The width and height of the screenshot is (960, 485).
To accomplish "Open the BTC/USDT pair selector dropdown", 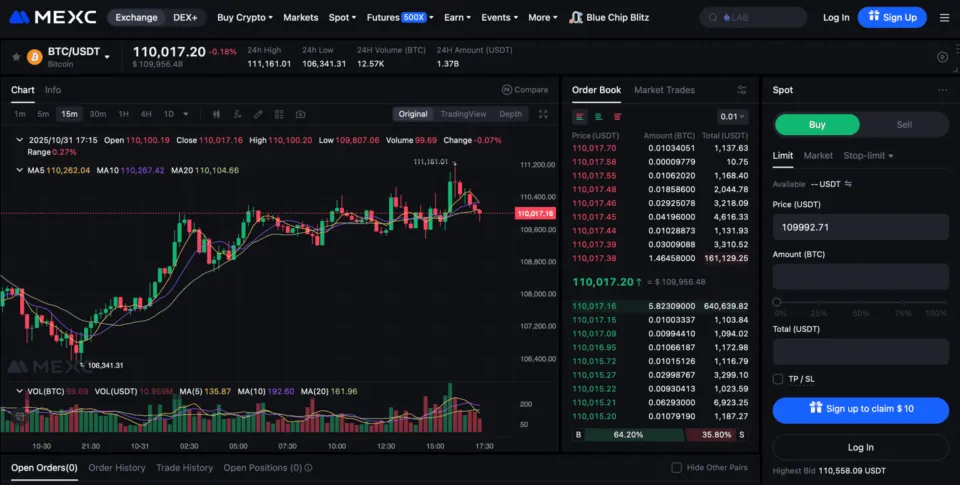I will pos(107,57).
